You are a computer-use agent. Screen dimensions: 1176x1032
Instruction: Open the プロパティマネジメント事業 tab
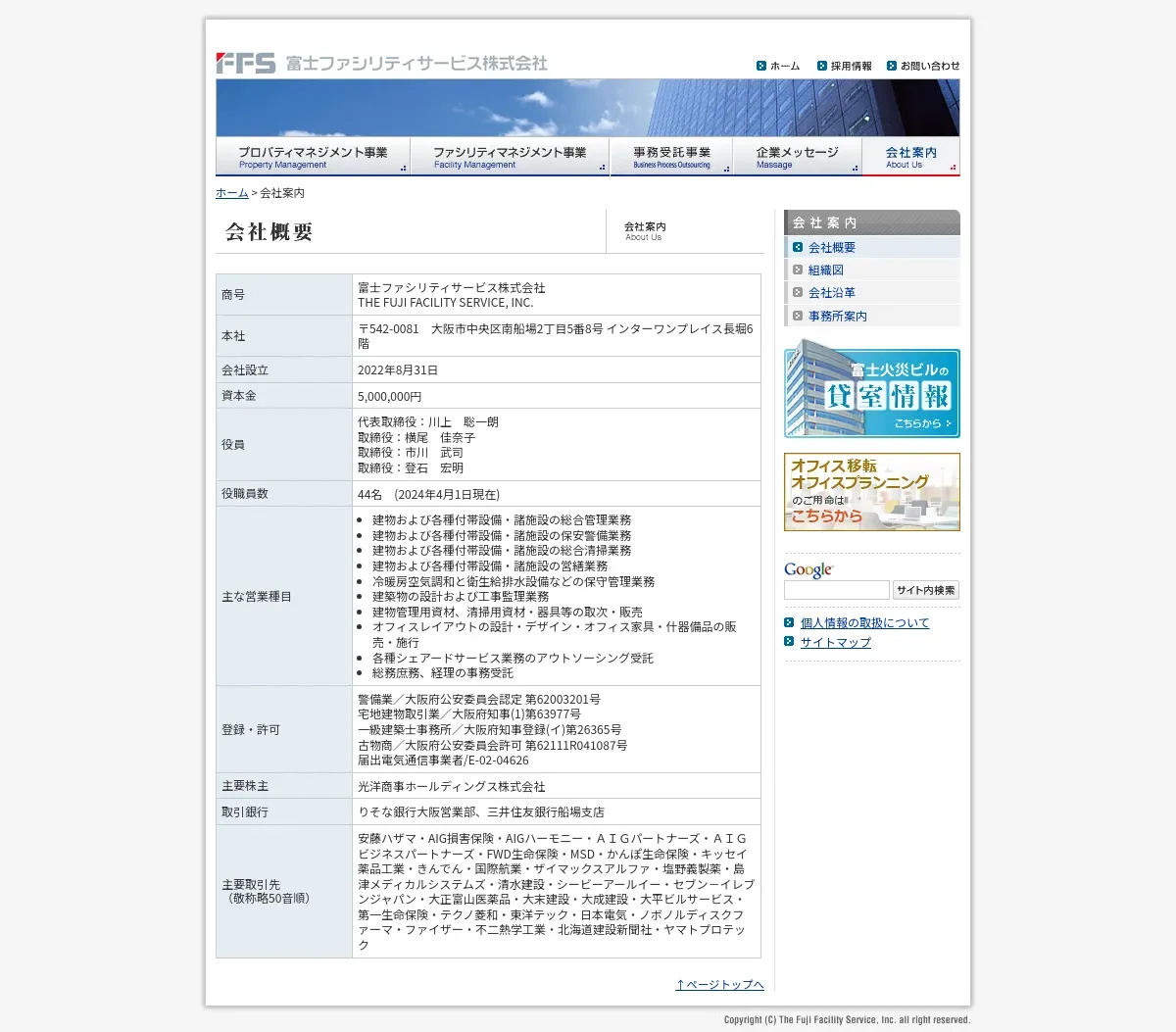[x=313, y=157]
